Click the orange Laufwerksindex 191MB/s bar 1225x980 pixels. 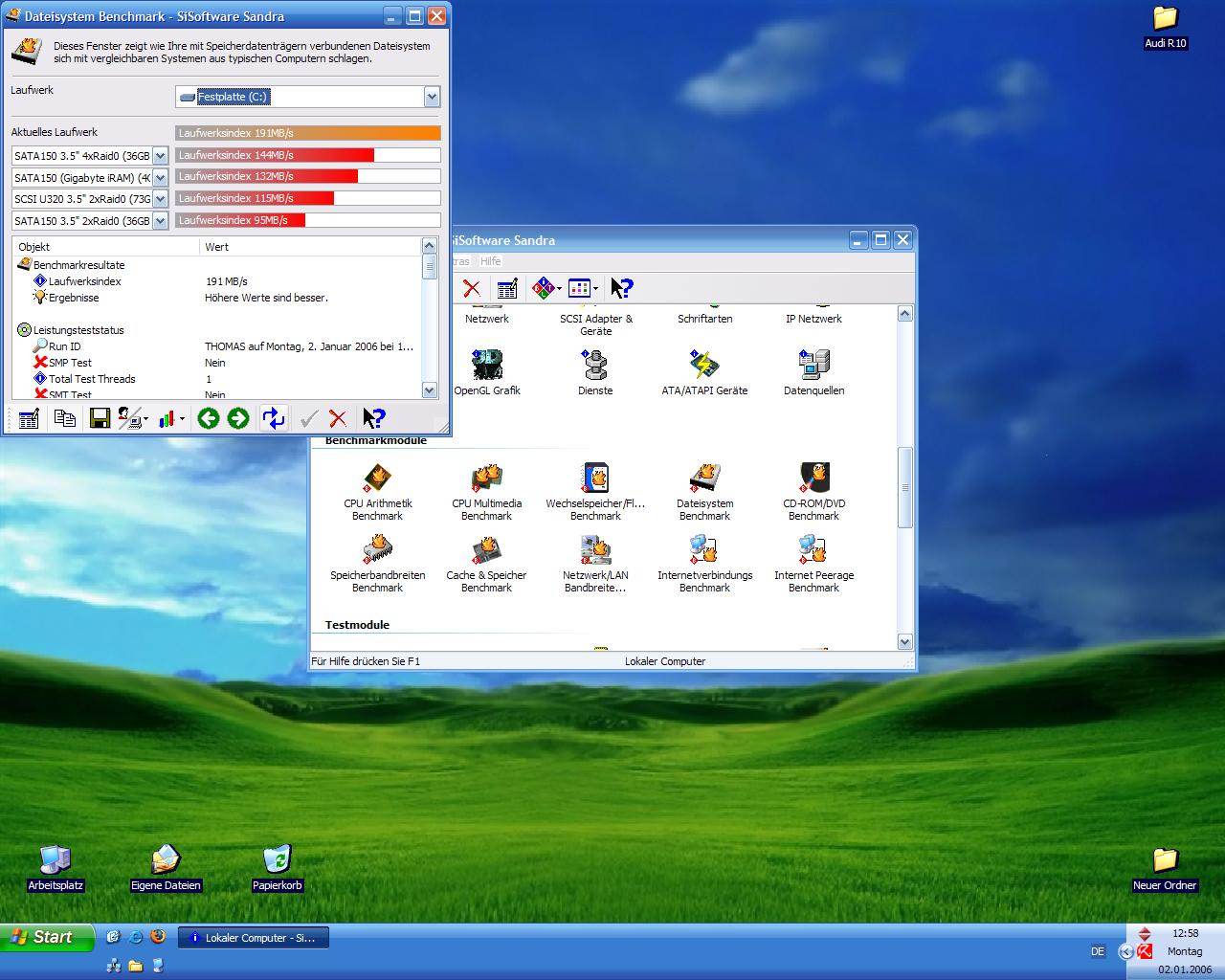pos(308,133)
